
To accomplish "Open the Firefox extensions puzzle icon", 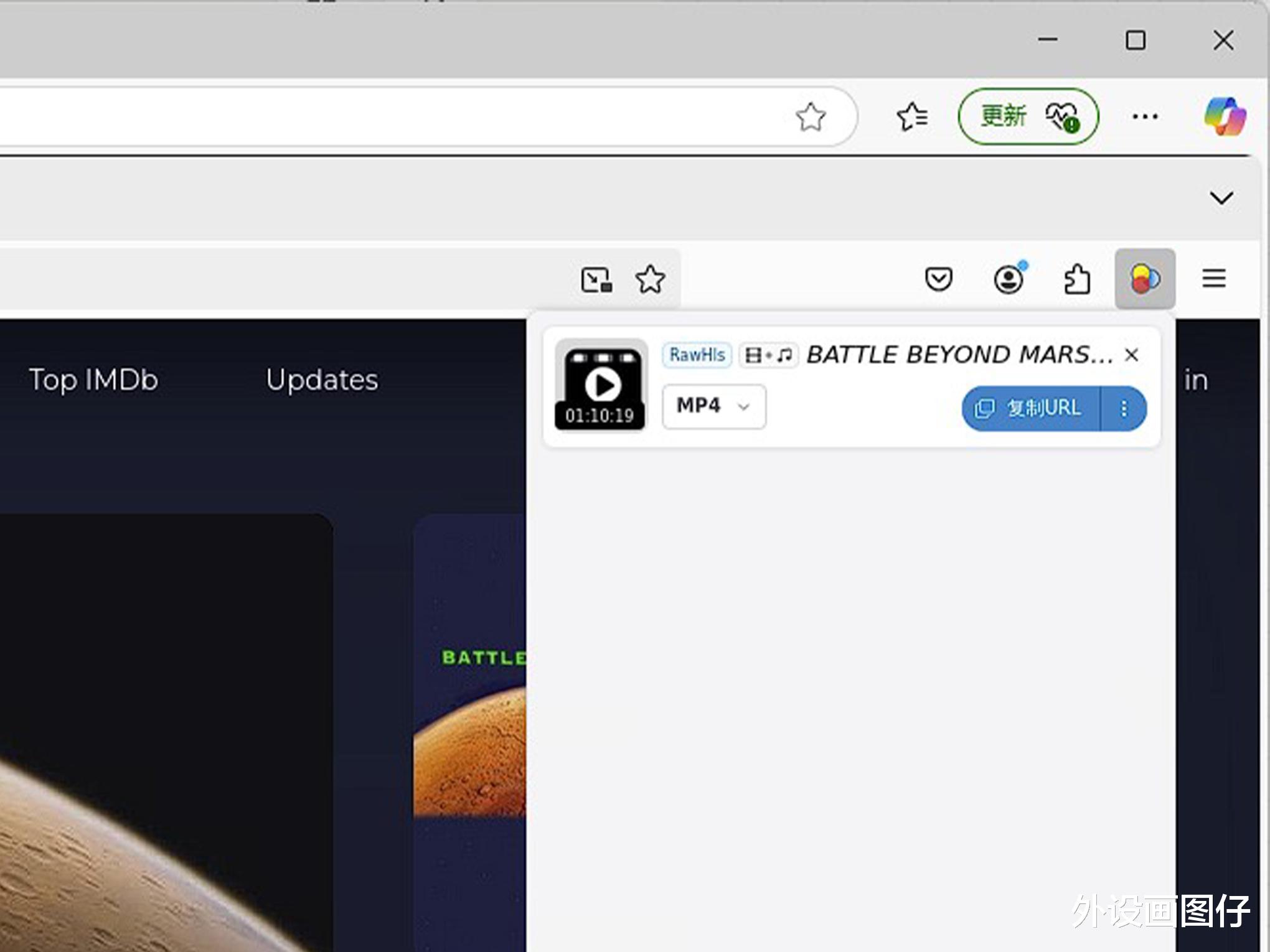I will pos(1076,279).
